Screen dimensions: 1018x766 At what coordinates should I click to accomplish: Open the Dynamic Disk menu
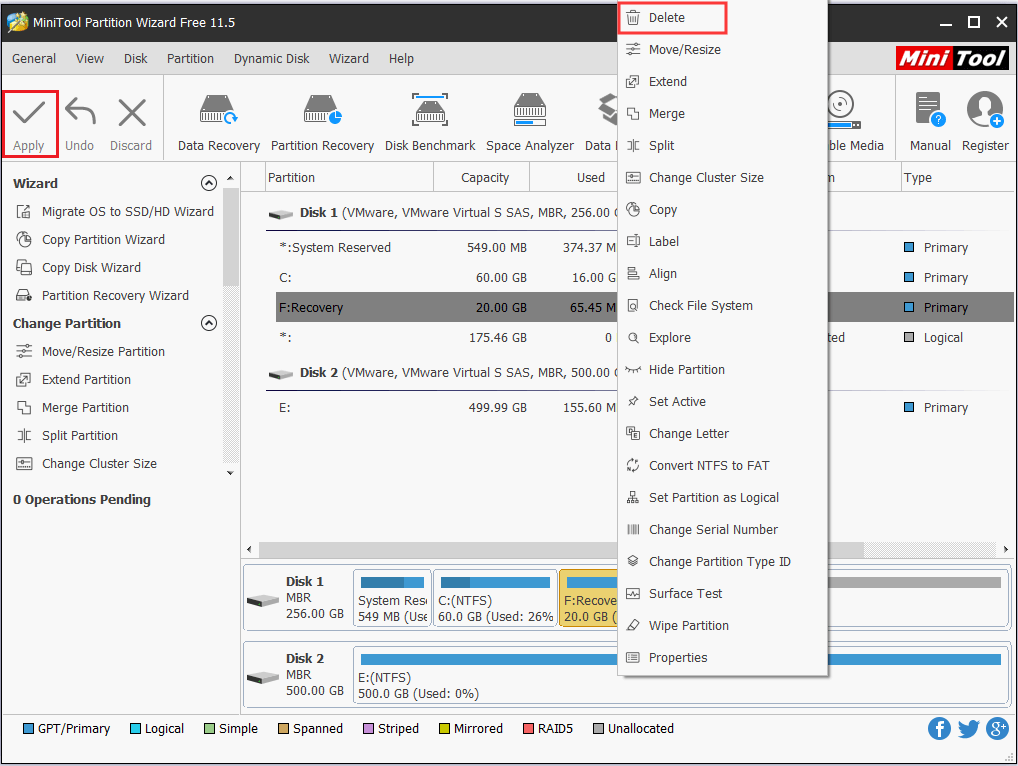click(x=271, y=58)
